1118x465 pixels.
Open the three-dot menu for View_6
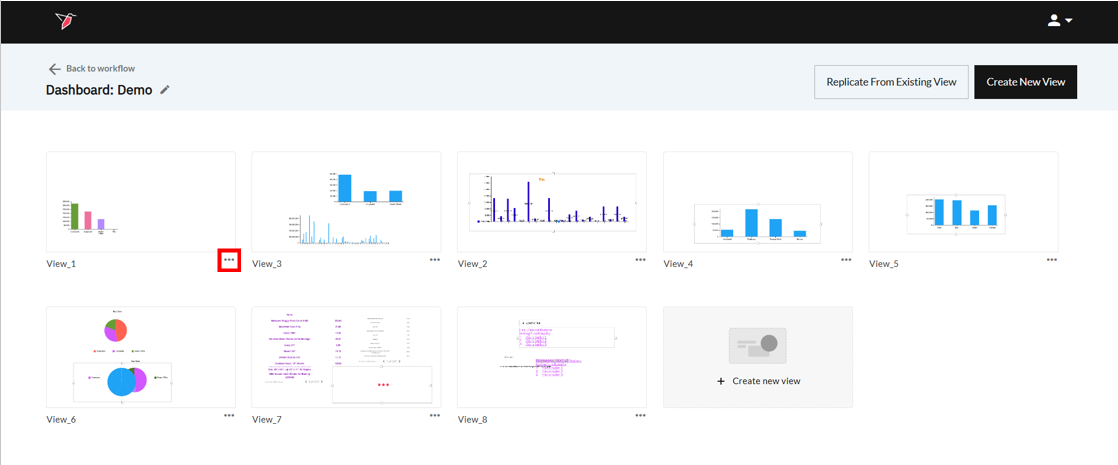coord(229,415)
